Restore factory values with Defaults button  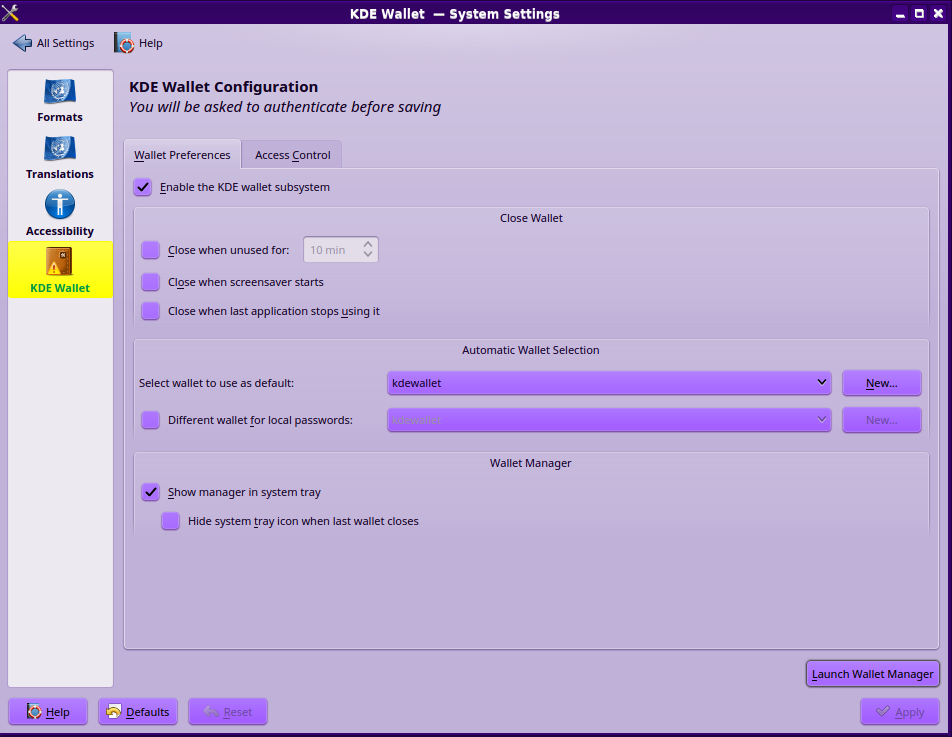click(138, 712)
